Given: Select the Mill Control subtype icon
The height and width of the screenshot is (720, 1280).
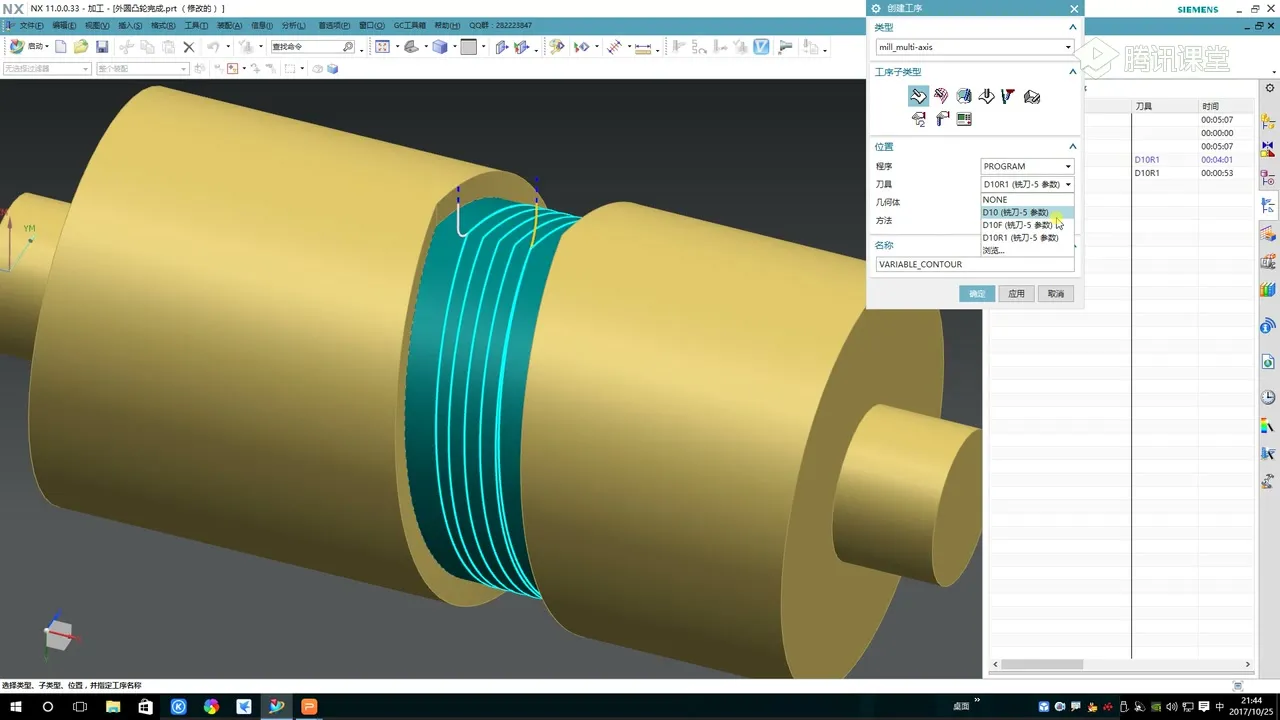Looking at the screenshot, I should 964,119.
